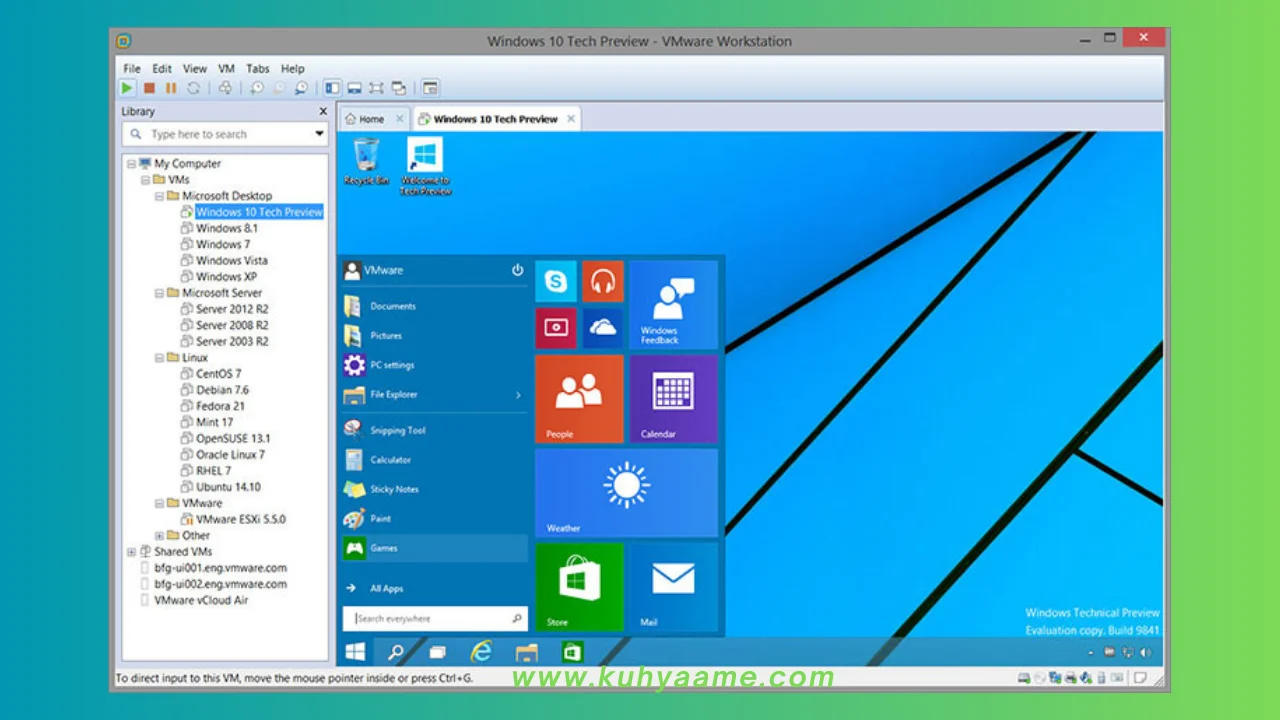
Task: Open the orange Music headphones tile
Action: (602, 281)
